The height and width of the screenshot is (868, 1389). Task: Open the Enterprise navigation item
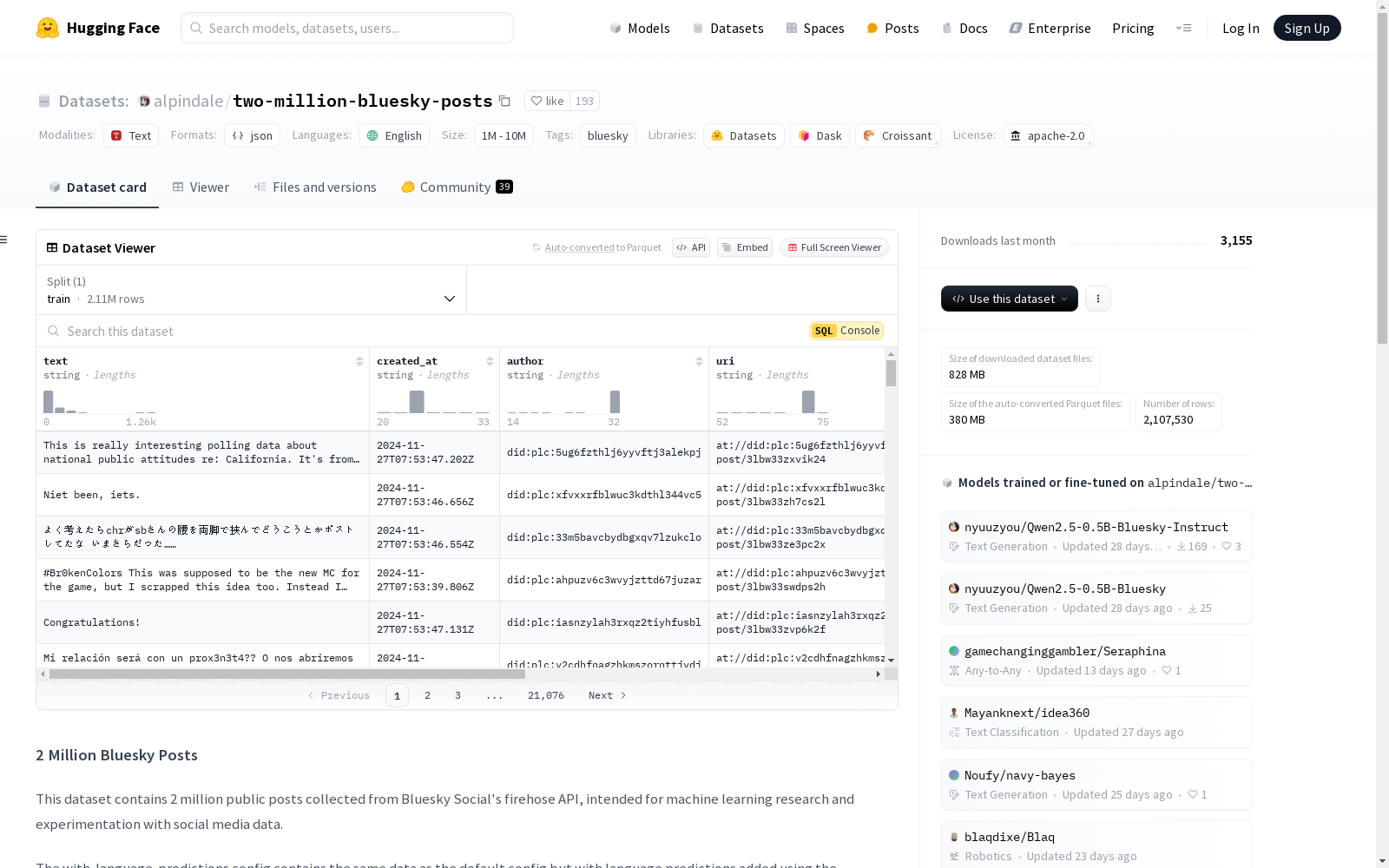[x=1050, y=28]
